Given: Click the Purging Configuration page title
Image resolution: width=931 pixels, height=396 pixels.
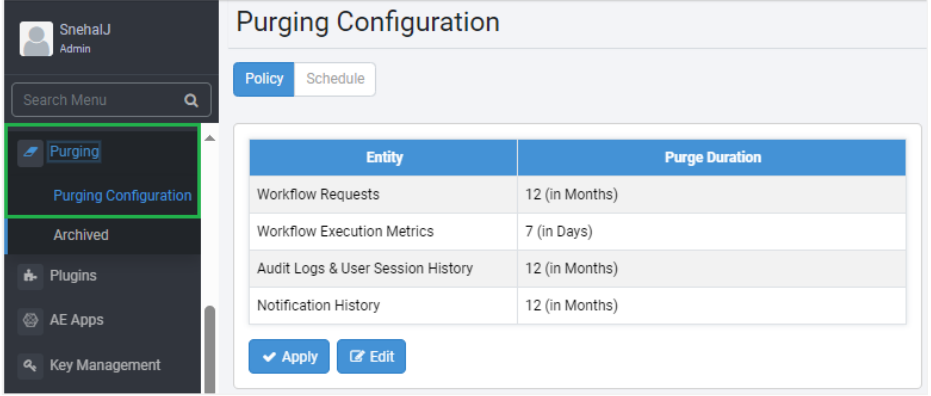Looking at the screenshot, I should (x=368, y=23).
